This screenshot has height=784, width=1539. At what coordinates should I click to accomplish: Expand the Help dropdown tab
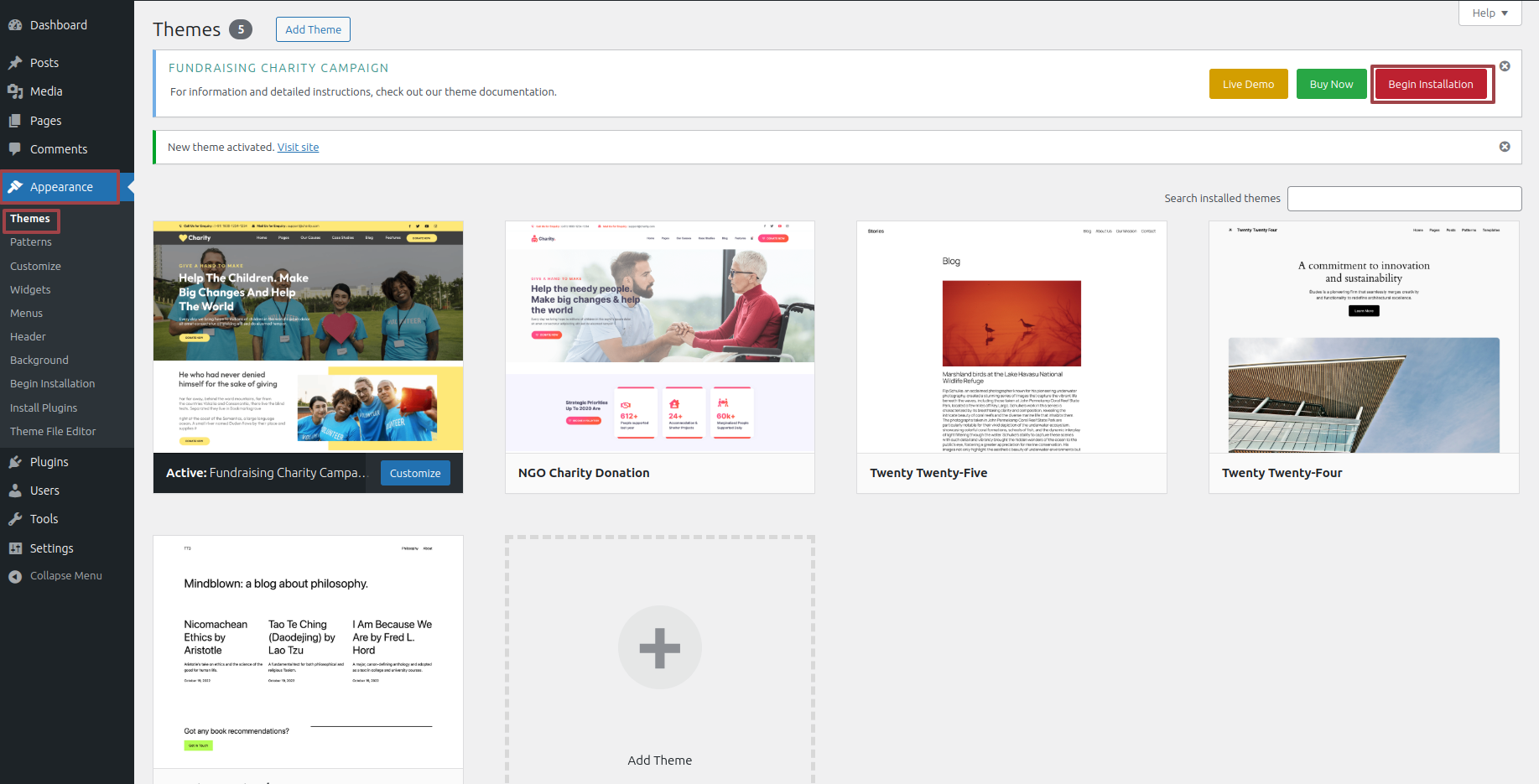(x=1490, y=13)
